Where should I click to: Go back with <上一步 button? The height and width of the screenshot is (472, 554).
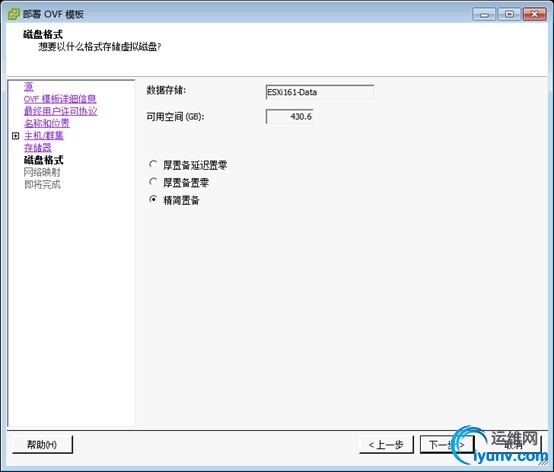(x=386, y=444)
